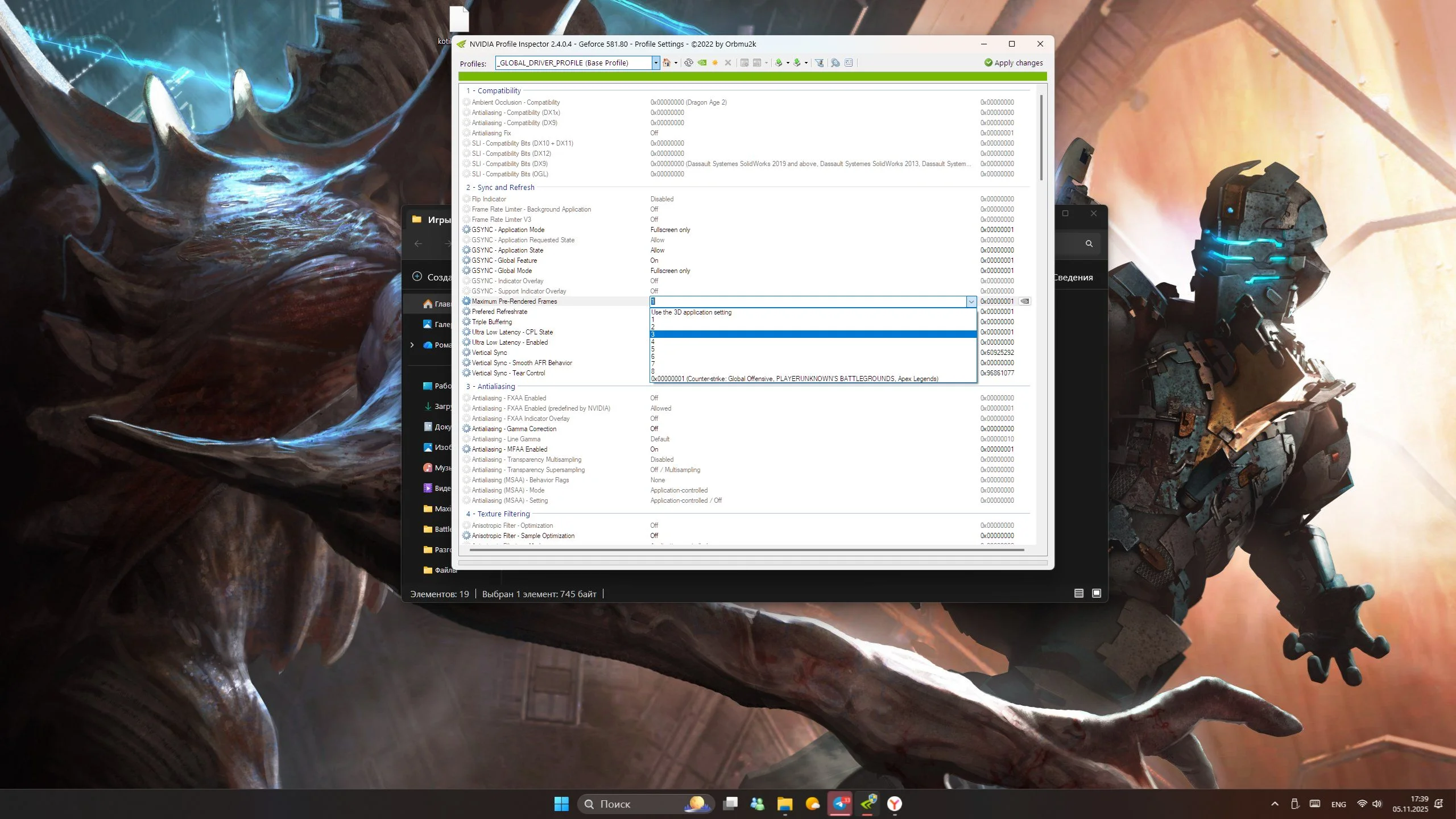Open the Profiles combo box arrow

pos(656,63)
